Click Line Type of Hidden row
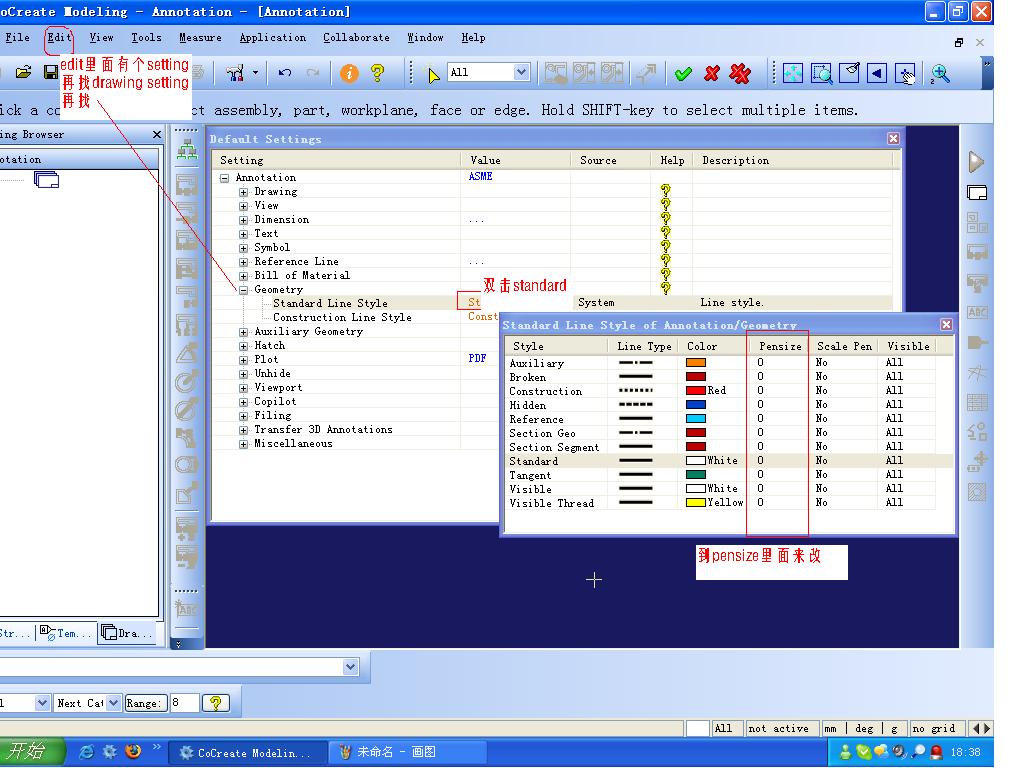1024x768 pixels. [x=635, y=404]
